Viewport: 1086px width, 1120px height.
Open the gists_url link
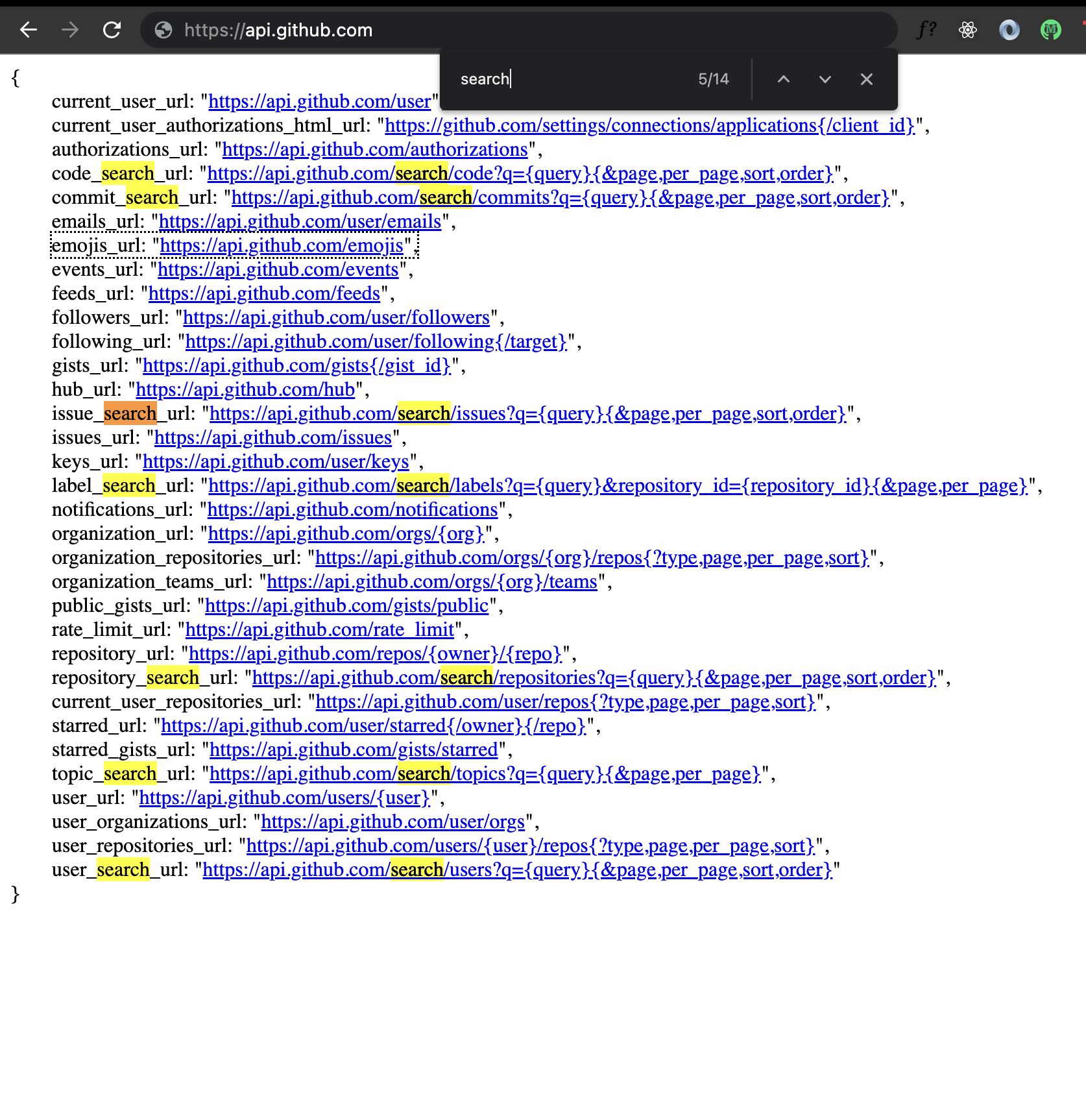pyautogui.click(x=297, y=366)
